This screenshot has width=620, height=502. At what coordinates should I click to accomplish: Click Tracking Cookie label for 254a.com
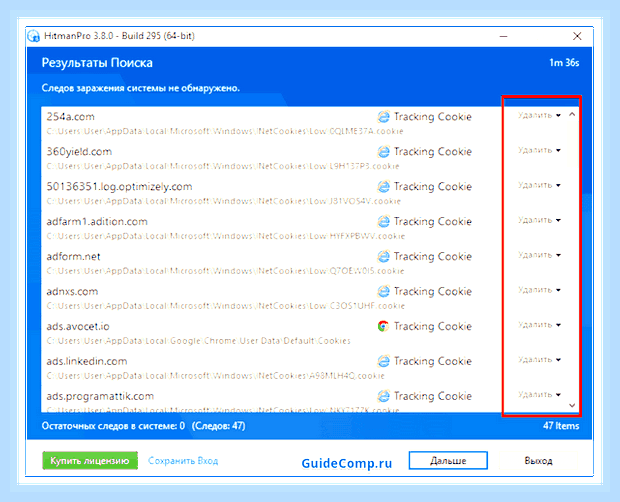tap(433, 117)
